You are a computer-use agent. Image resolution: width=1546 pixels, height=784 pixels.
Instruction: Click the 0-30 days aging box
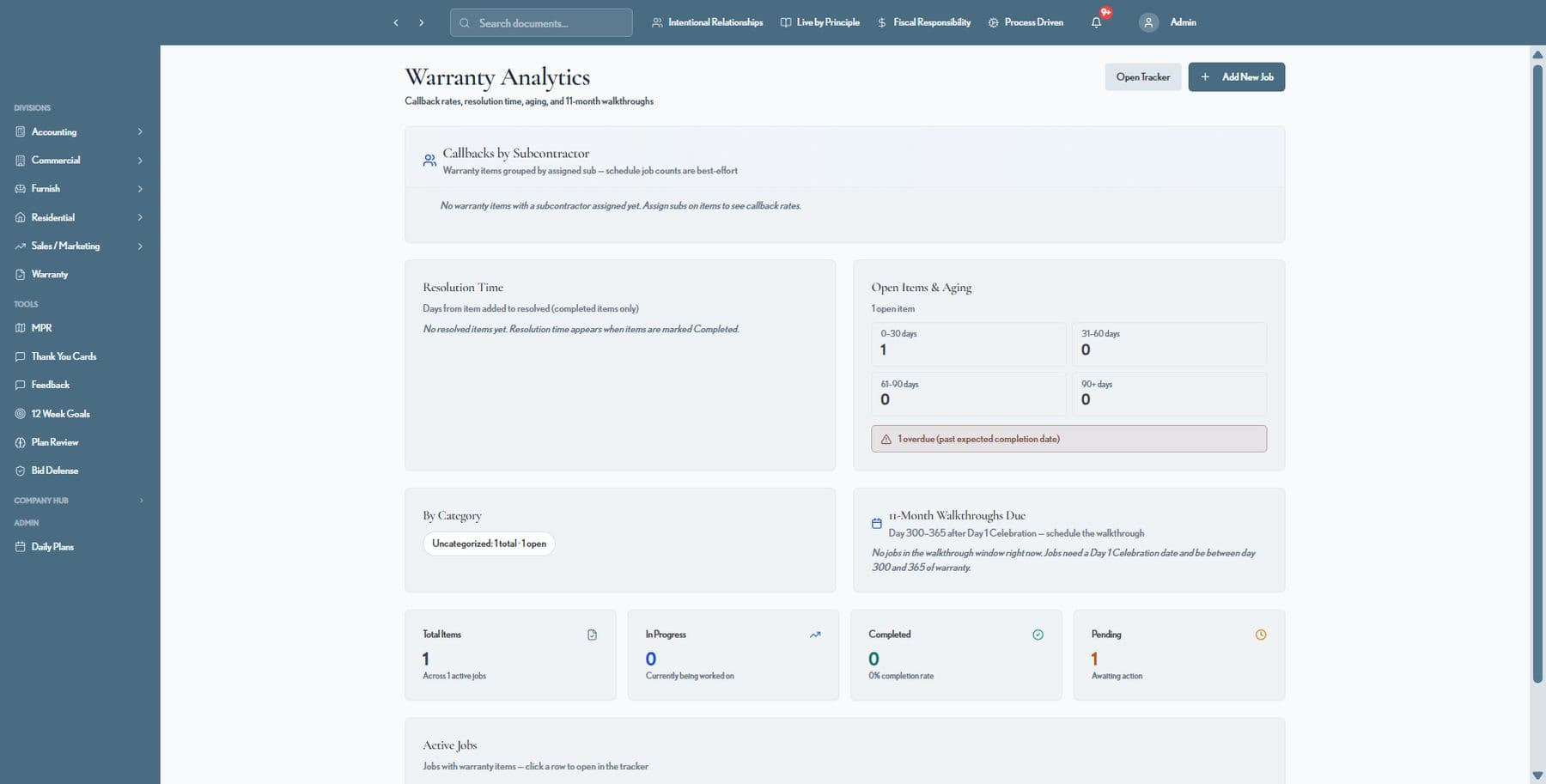pyautogui.click(x=968, y=344)
